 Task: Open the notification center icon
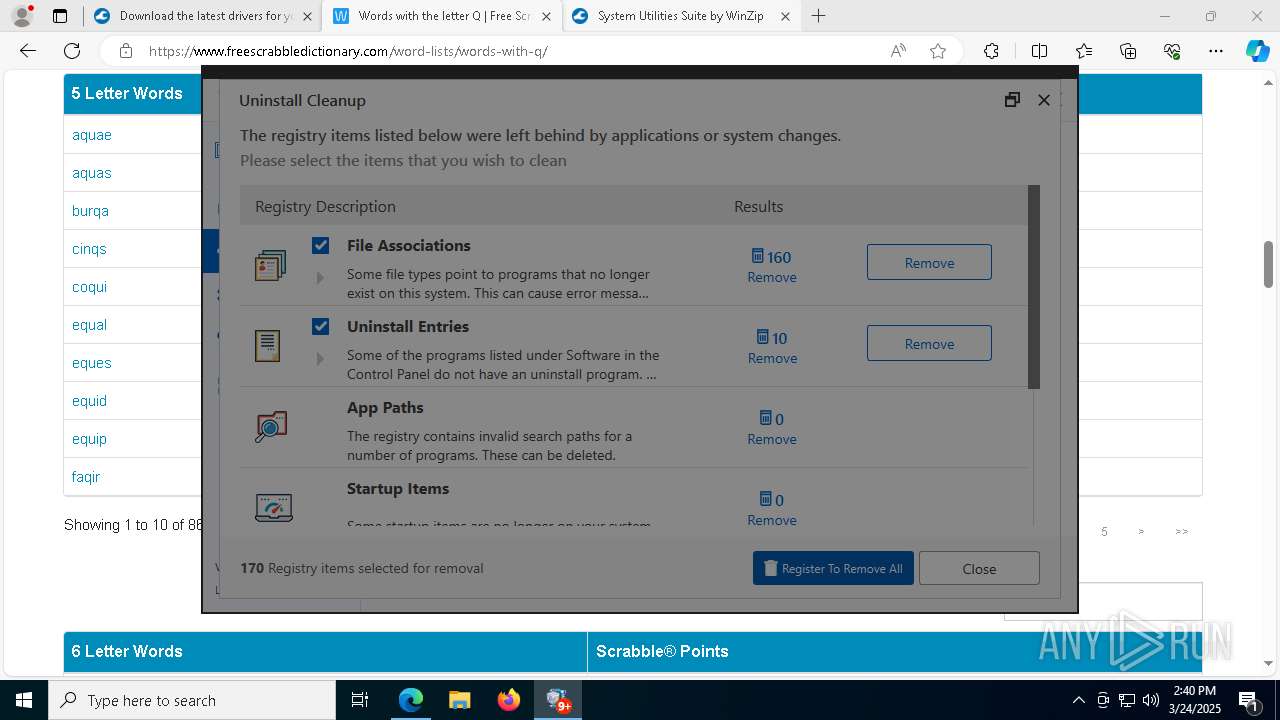click(1248, 700)
